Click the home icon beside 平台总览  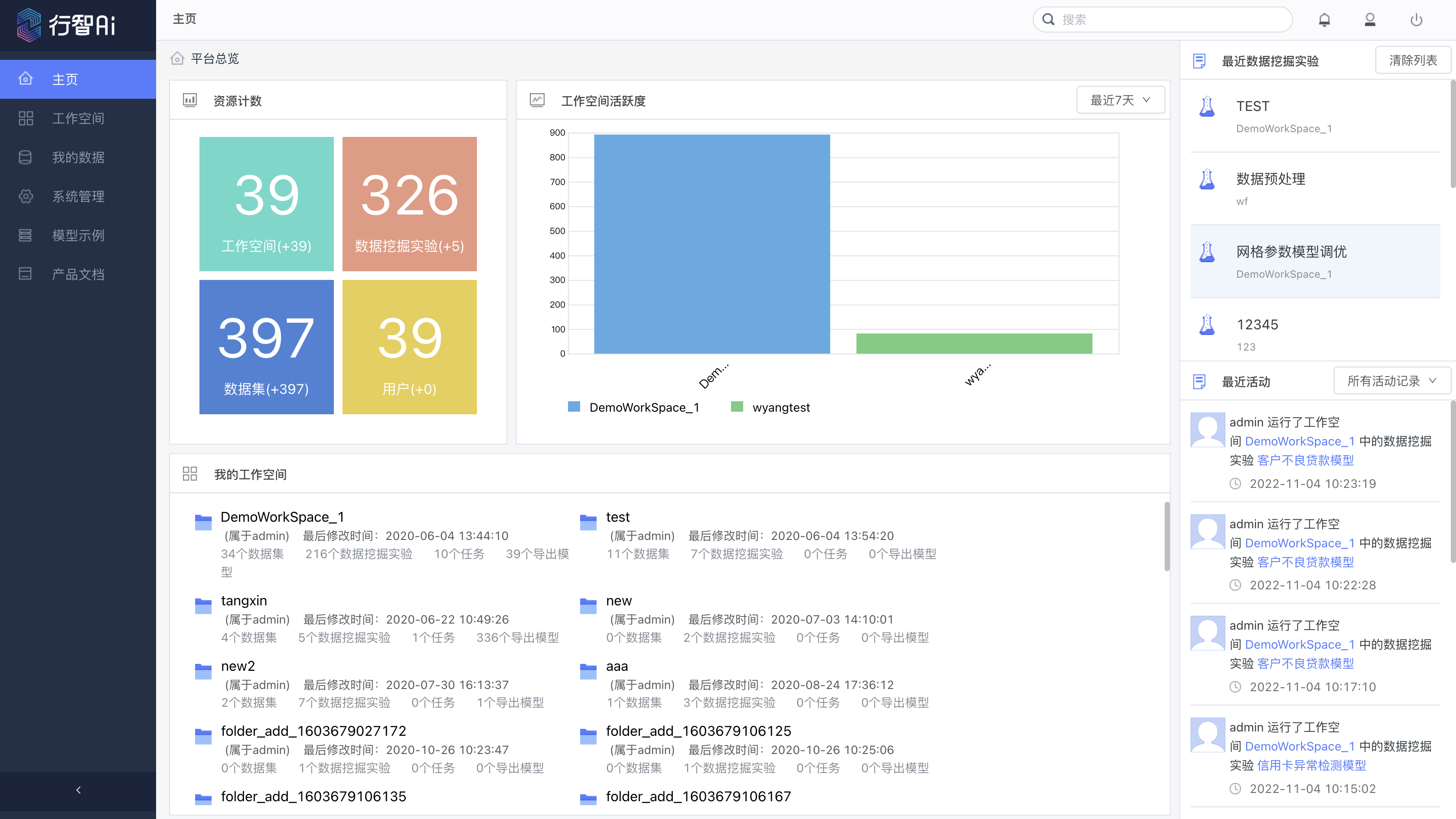point(177,59)
